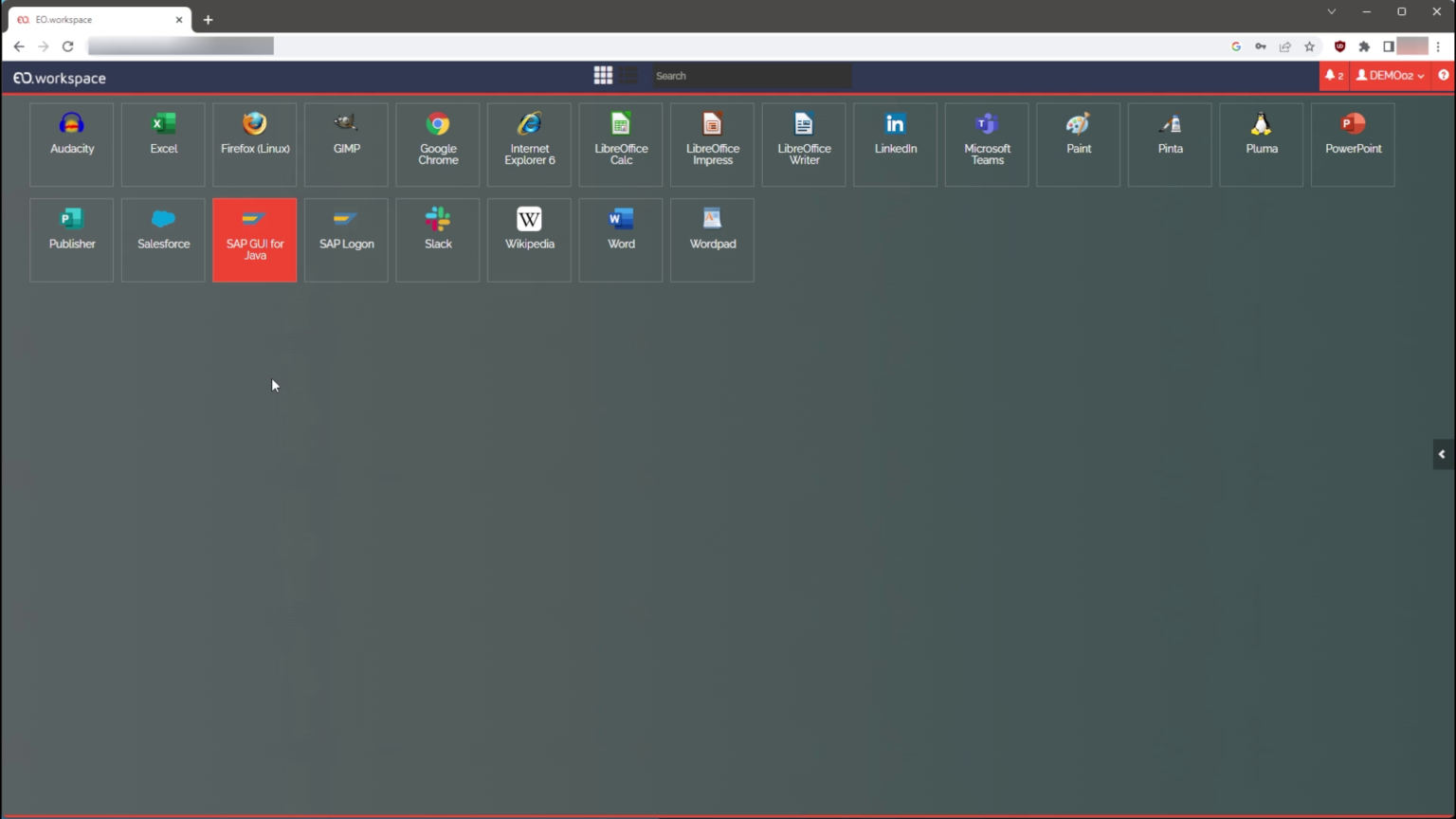Open LibreOffice Calc
Image resolution: width=1456 pixels, height=819 pixels.
tap(621, 145)
